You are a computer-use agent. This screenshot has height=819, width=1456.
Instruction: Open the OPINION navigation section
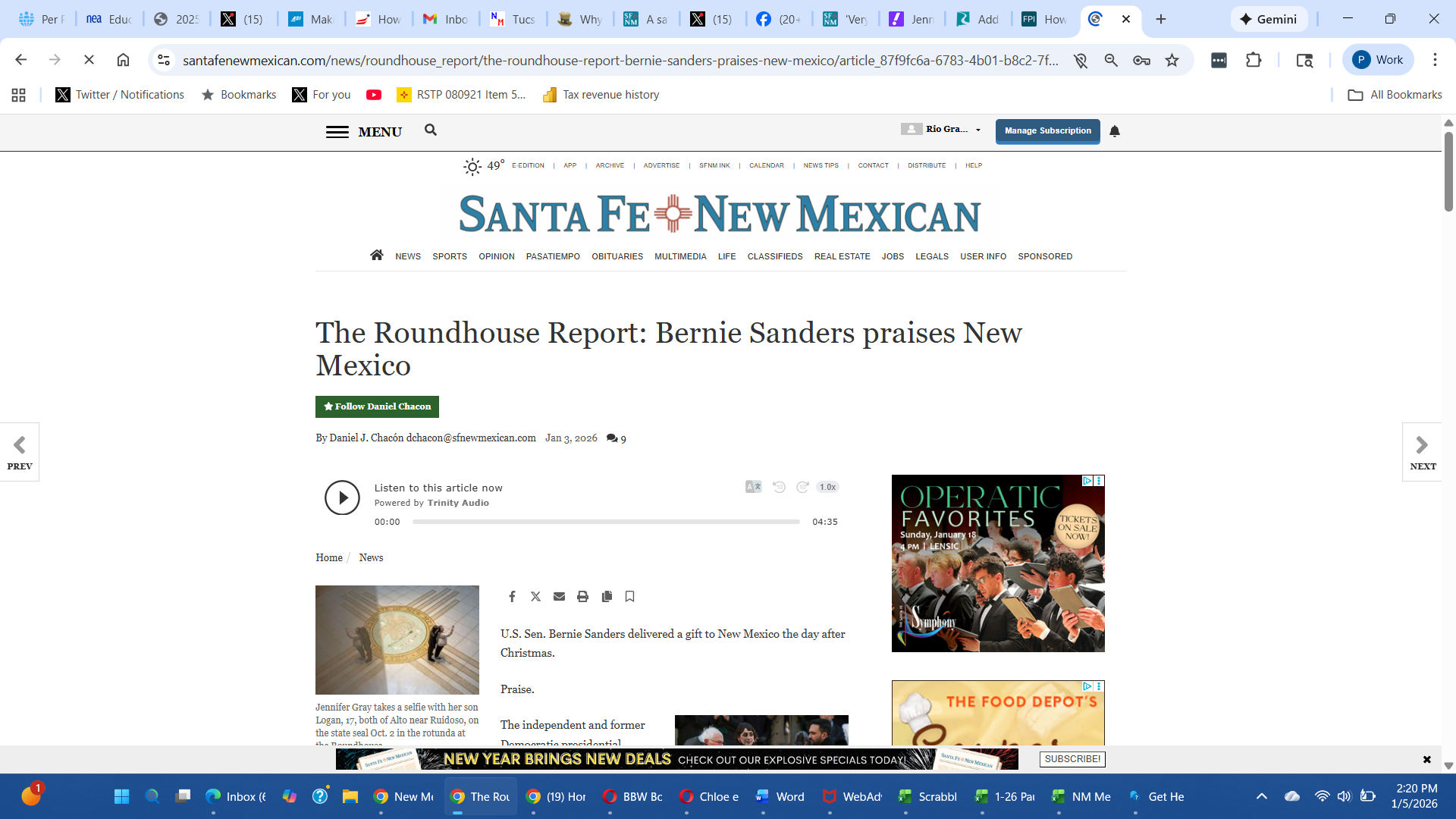[x=496, y=256]
